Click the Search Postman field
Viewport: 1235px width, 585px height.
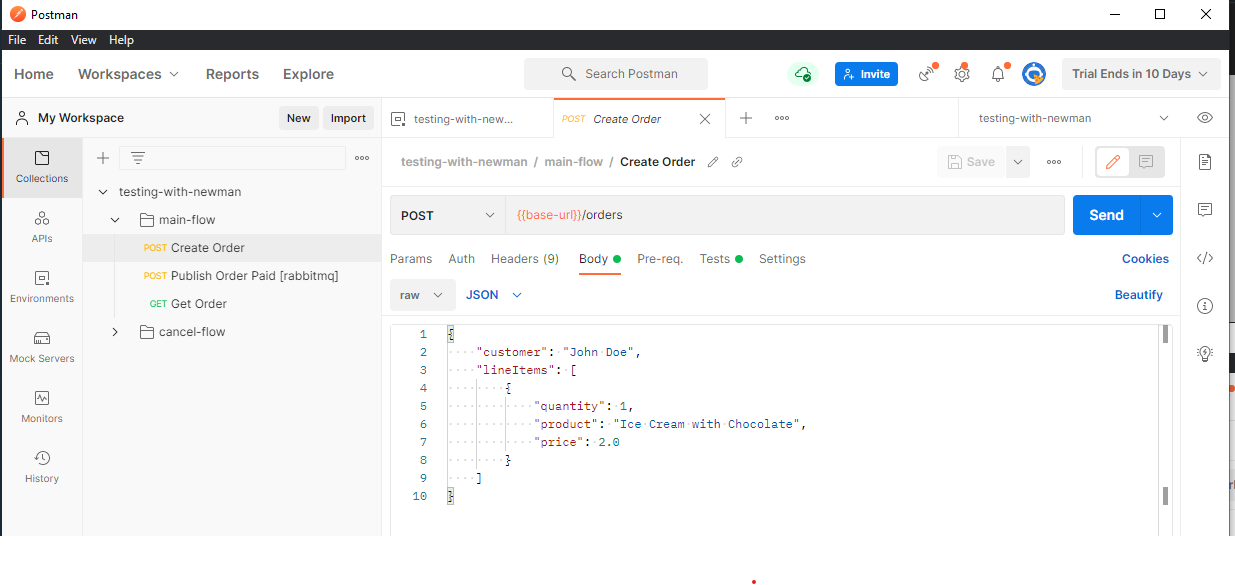pyautogui.click(x=616, y=74)
